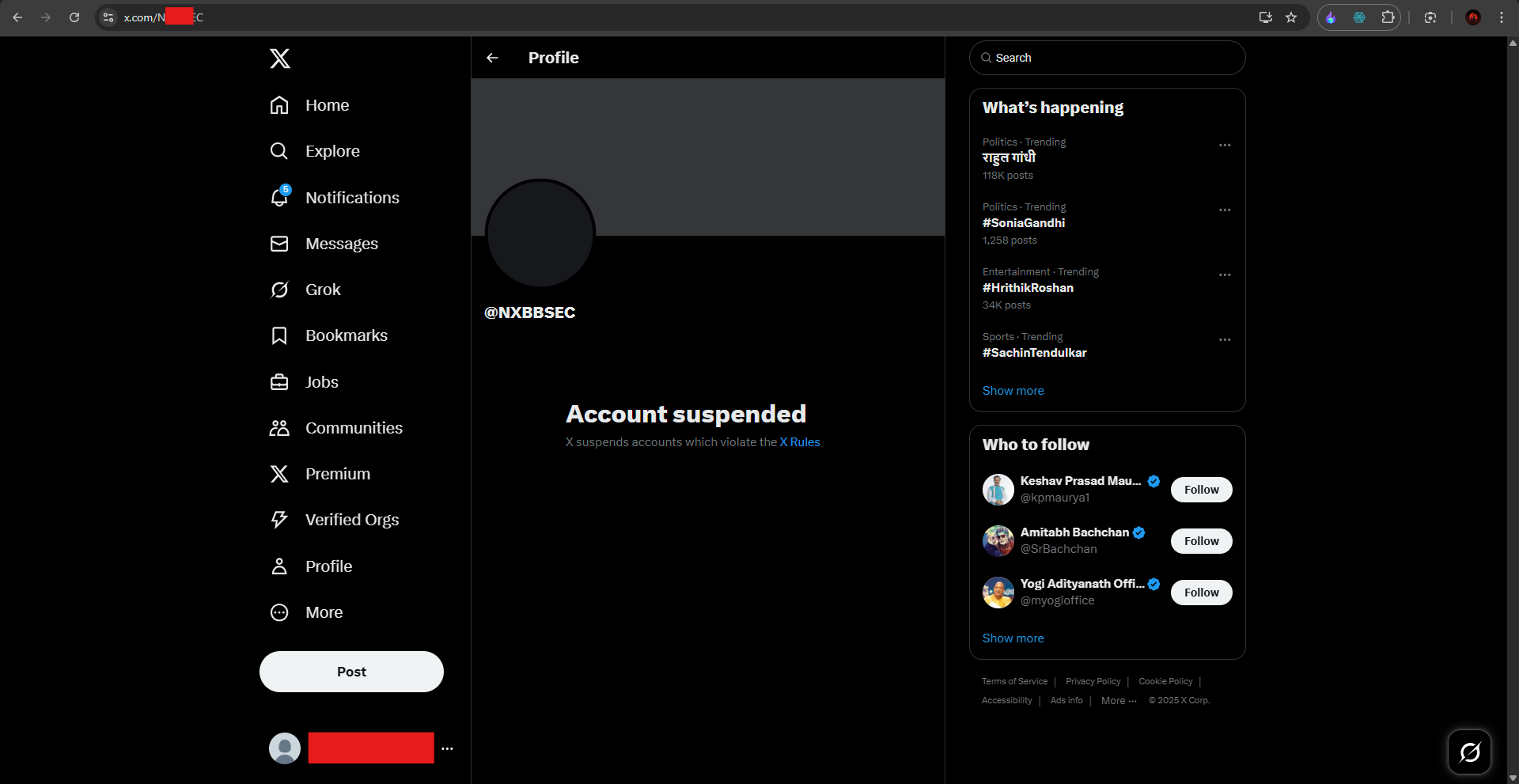This screenshot has width=1519, height=784.
Task: Go back using the Profile header arrow
Action: pyautogui.click(x=492, y=58)
